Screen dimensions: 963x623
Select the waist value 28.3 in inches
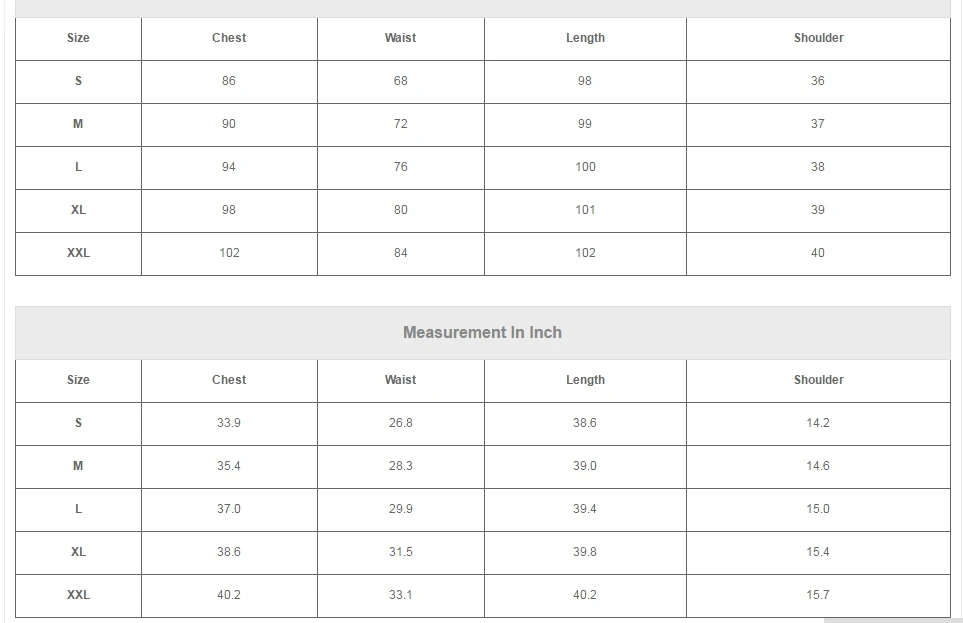tap(400, 466)
